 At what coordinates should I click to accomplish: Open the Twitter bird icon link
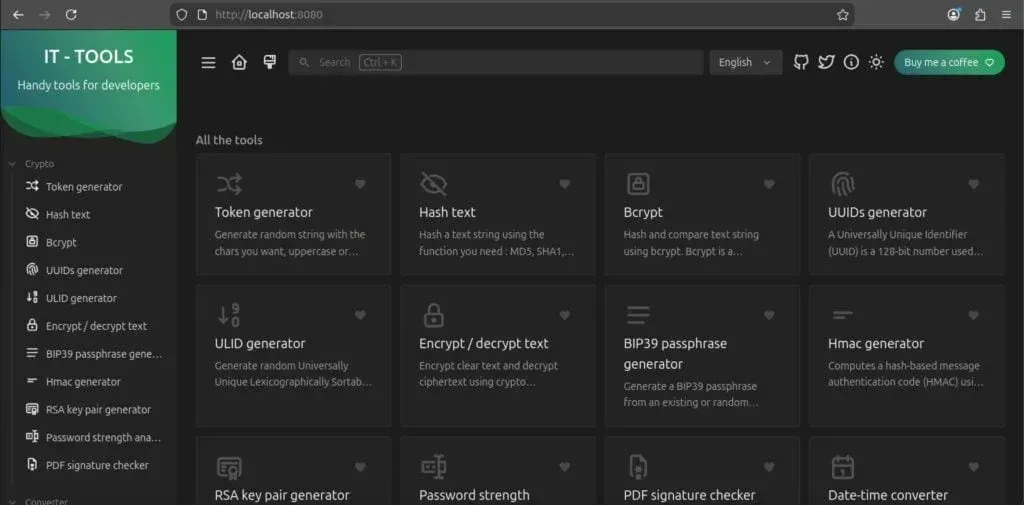[x=826, y=62]
